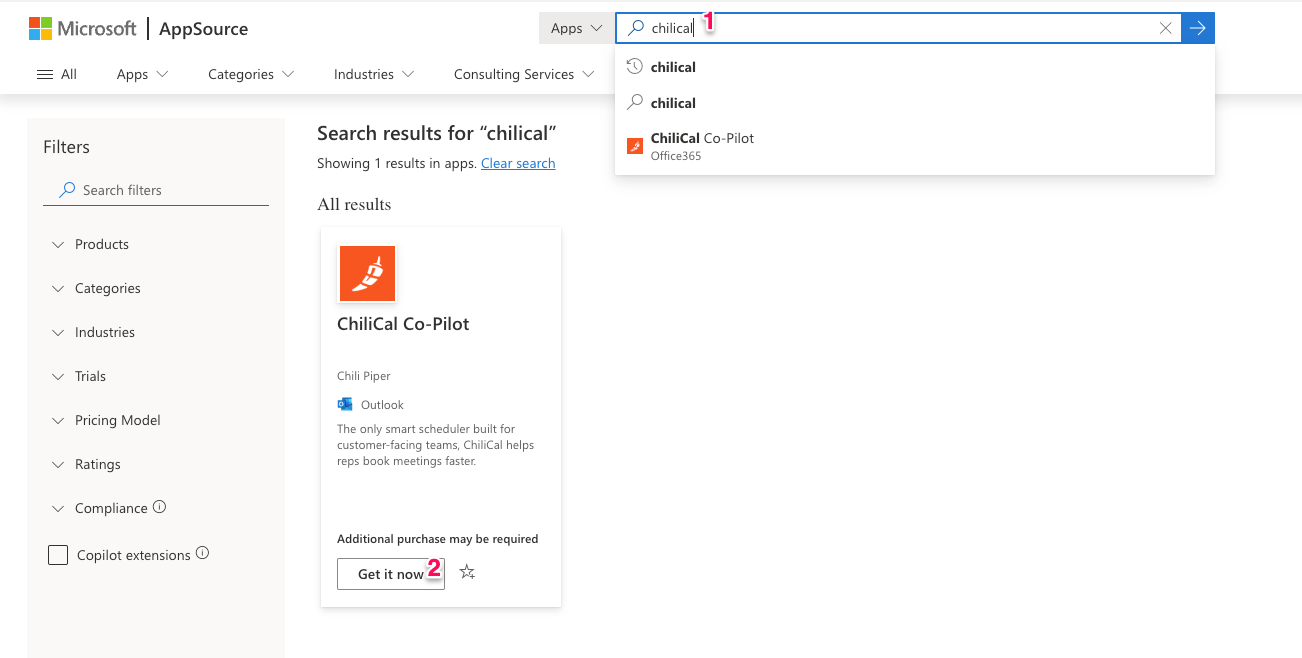
Task: Enable the Copilot extensions checkbox
Action: click(58, 555)
